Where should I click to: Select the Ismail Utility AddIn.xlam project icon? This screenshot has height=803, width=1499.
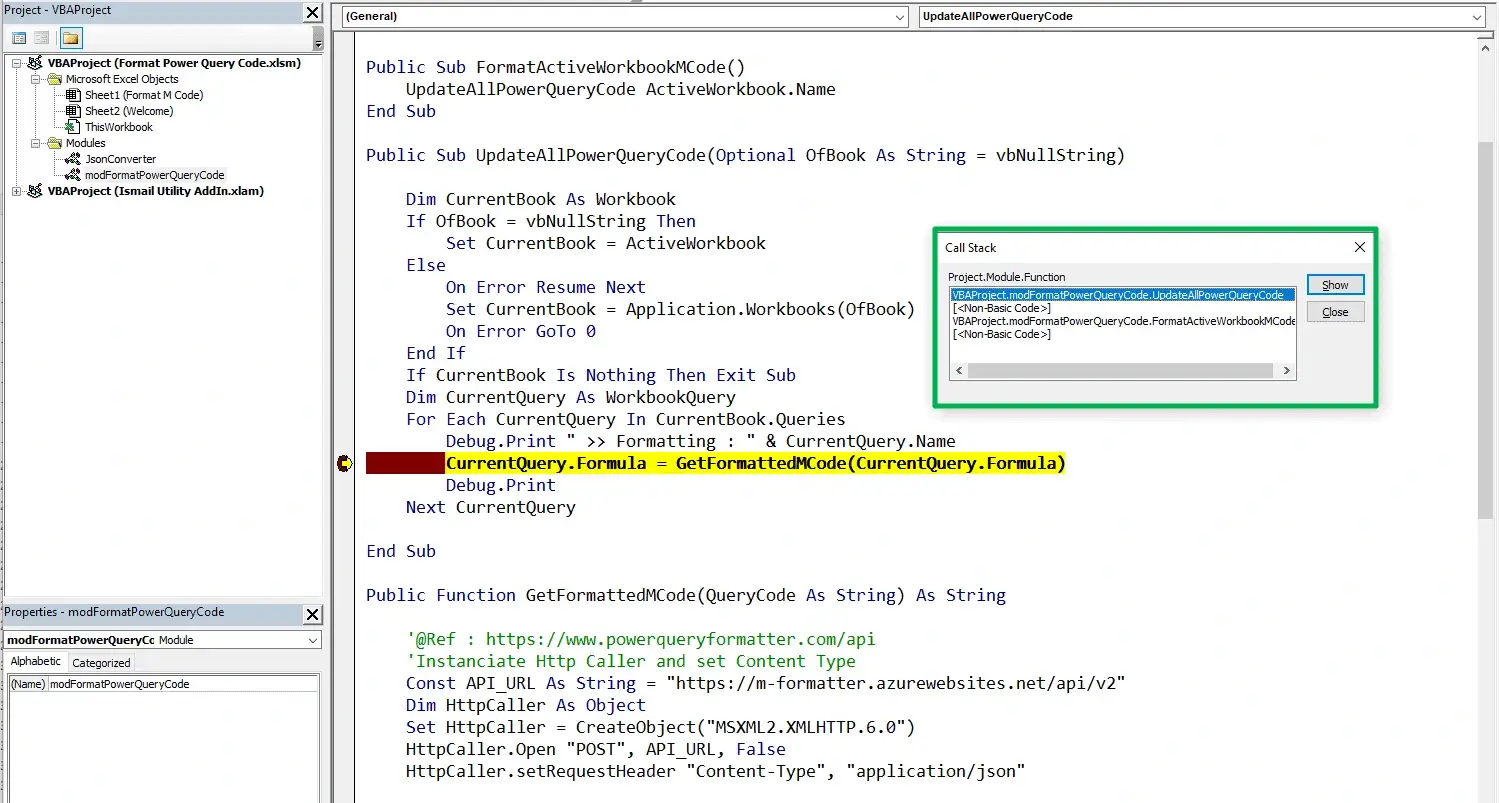pyautogui.click(x=33, y=191)
